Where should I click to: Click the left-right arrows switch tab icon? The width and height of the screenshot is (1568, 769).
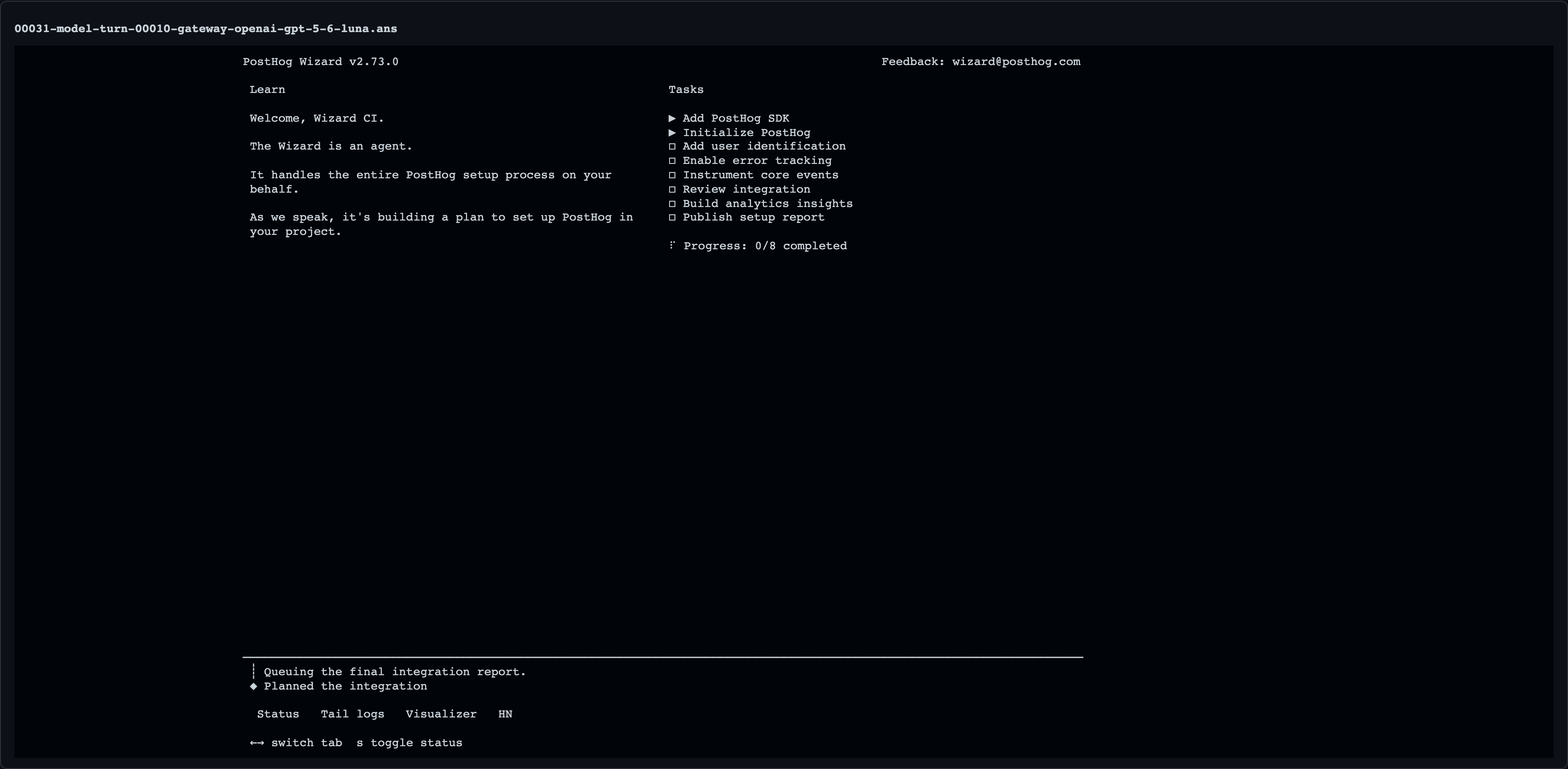coord(257,743)
